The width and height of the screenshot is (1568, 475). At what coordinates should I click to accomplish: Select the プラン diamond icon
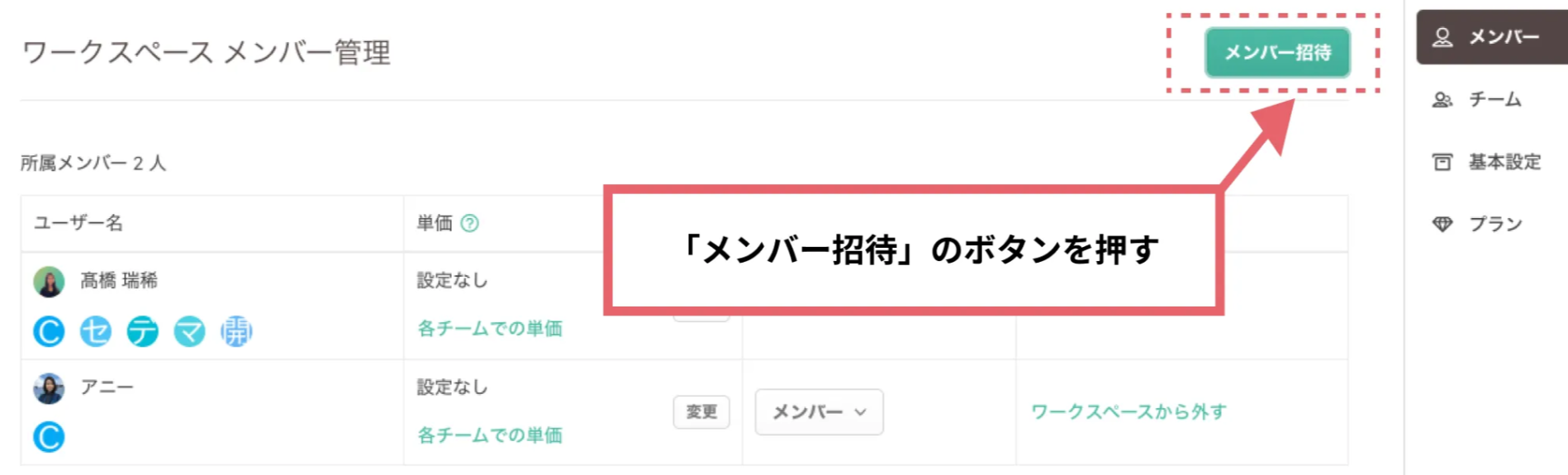(1442, 224)
